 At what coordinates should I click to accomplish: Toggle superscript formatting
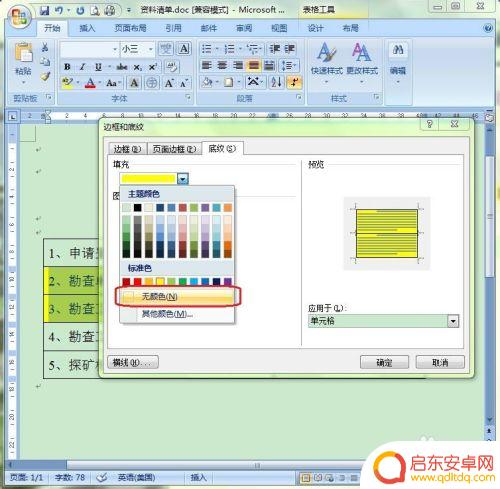[153, 67]
